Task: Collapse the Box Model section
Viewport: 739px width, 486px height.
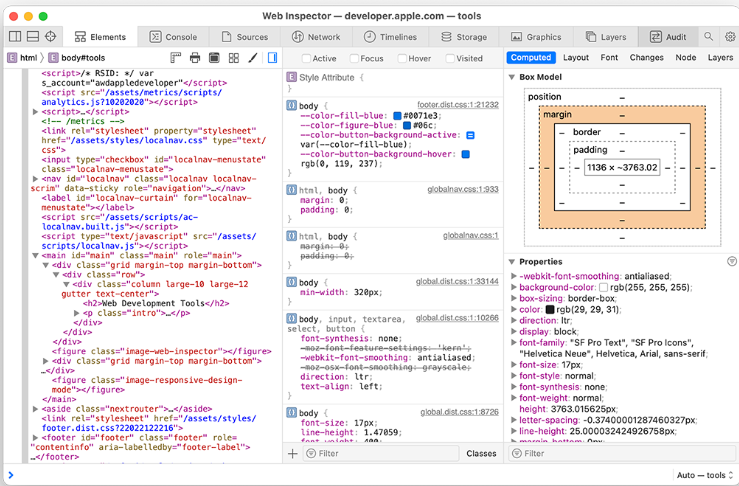Action: coord(513,77)
